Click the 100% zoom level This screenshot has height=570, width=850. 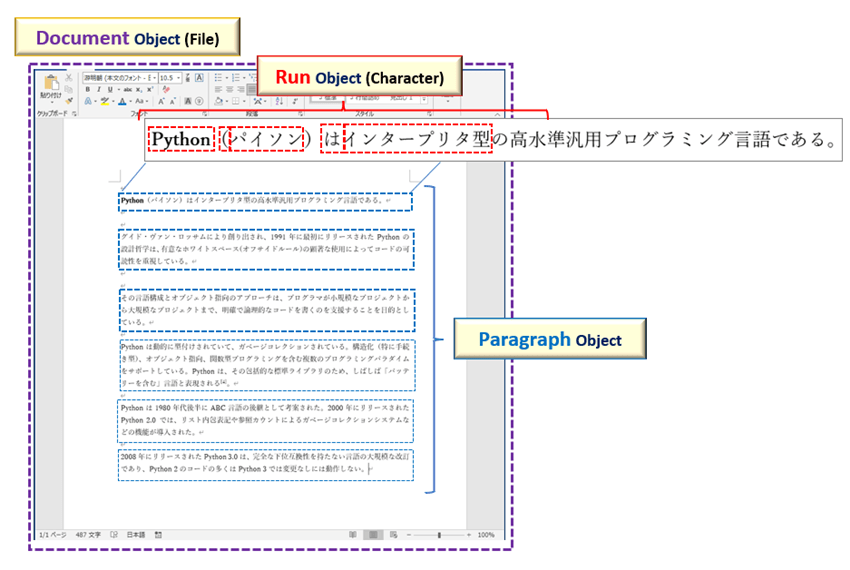point(486,535)
